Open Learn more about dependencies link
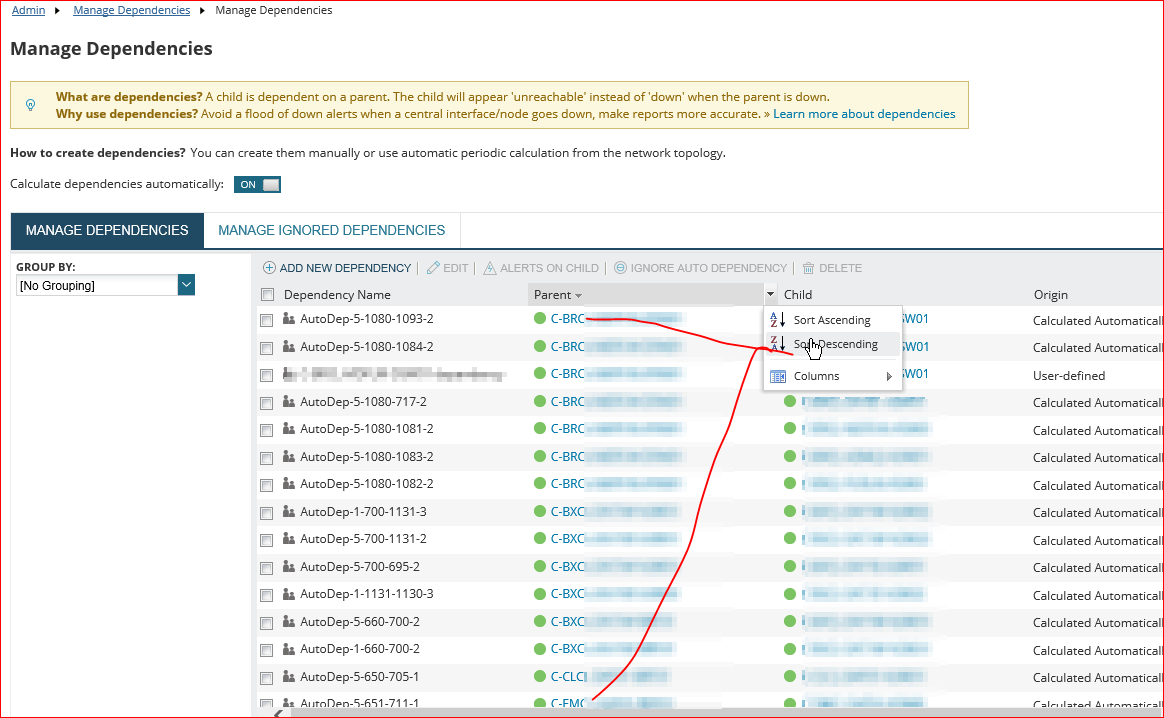1164x718 pixels. [864, 114]
